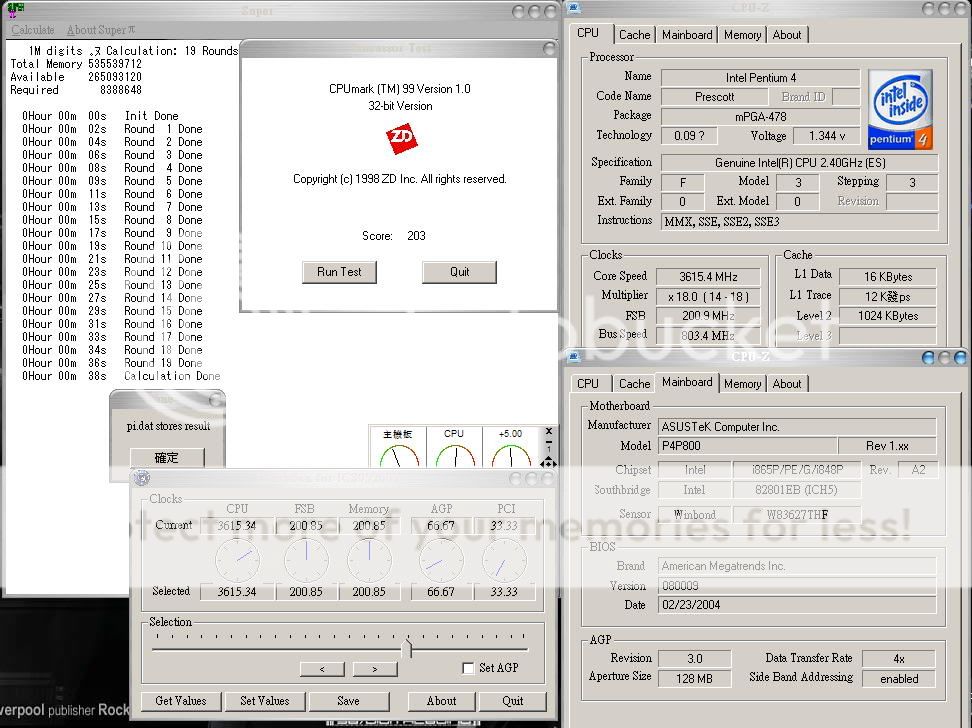This screenshot has width=972, height=728.
Task: Switch to Memory tab in upper CPU-Z window
Action: 742,35
